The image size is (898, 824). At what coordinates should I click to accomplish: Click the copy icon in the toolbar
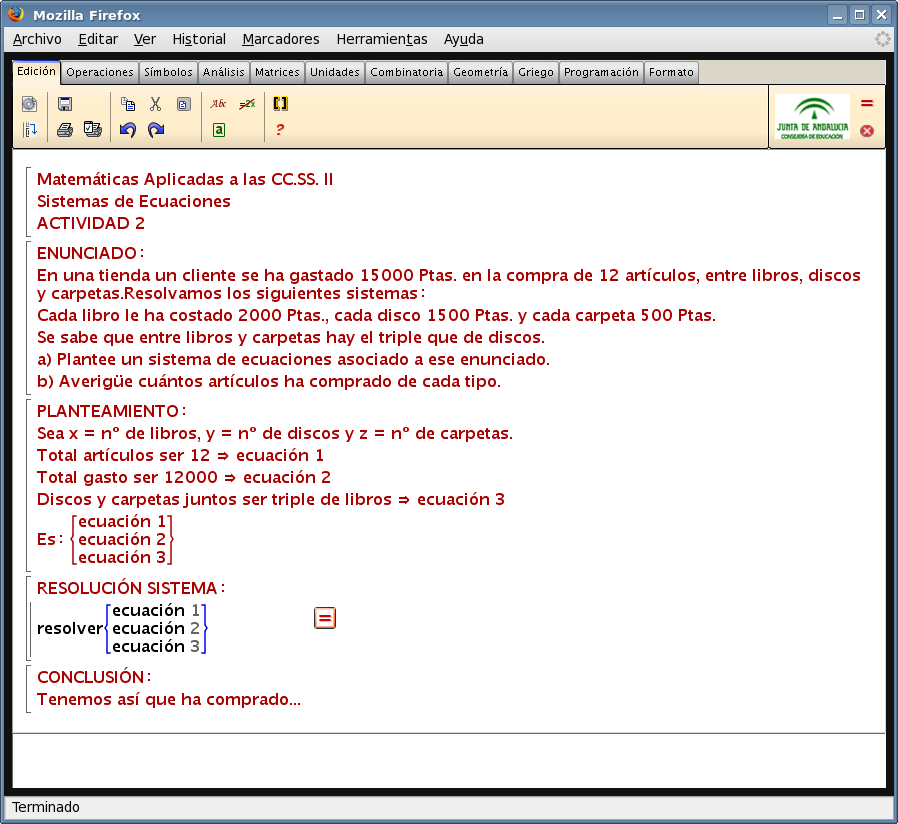pos(128,104)
